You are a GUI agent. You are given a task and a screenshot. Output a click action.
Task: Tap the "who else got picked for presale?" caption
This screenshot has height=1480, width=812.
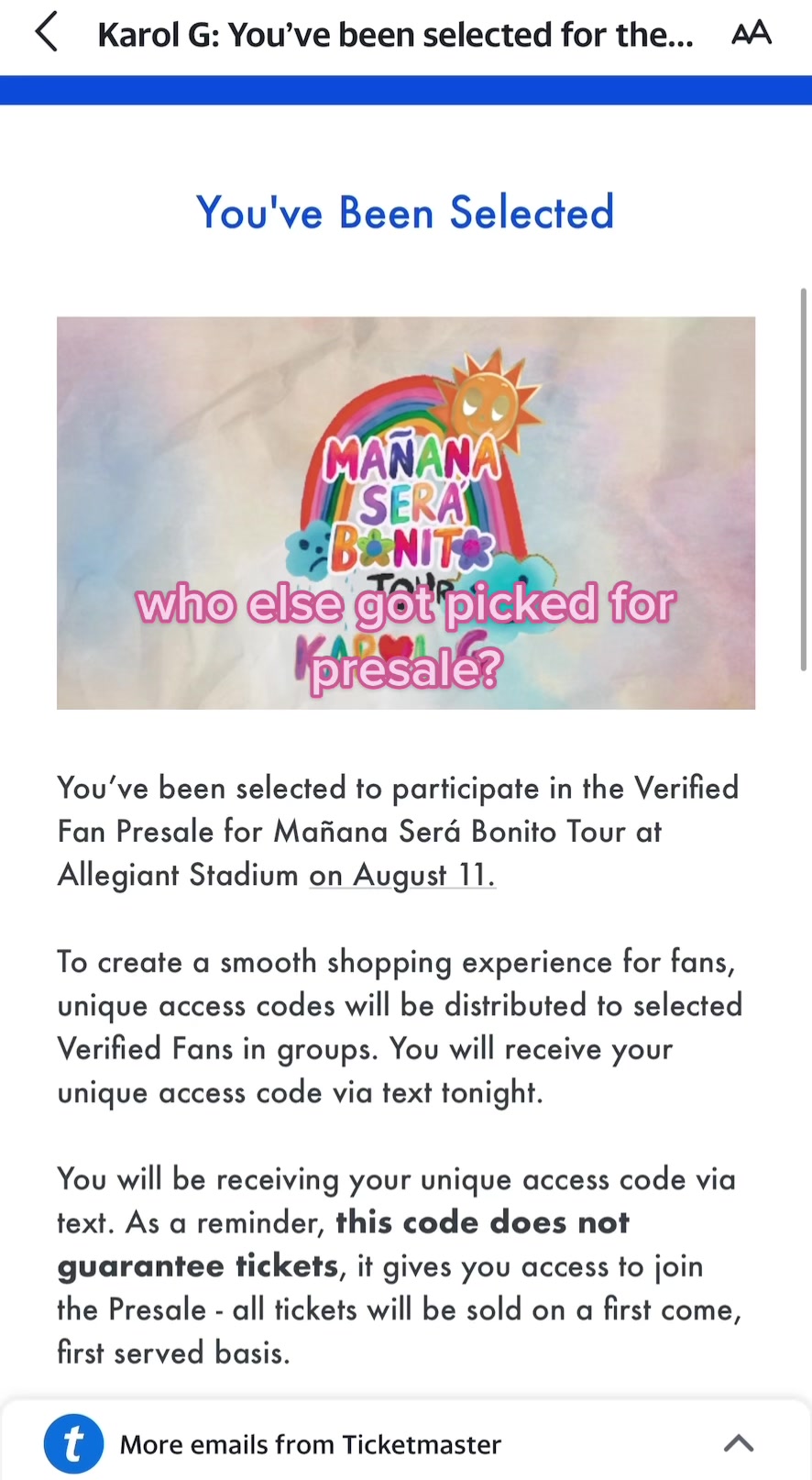click(405, 635)
